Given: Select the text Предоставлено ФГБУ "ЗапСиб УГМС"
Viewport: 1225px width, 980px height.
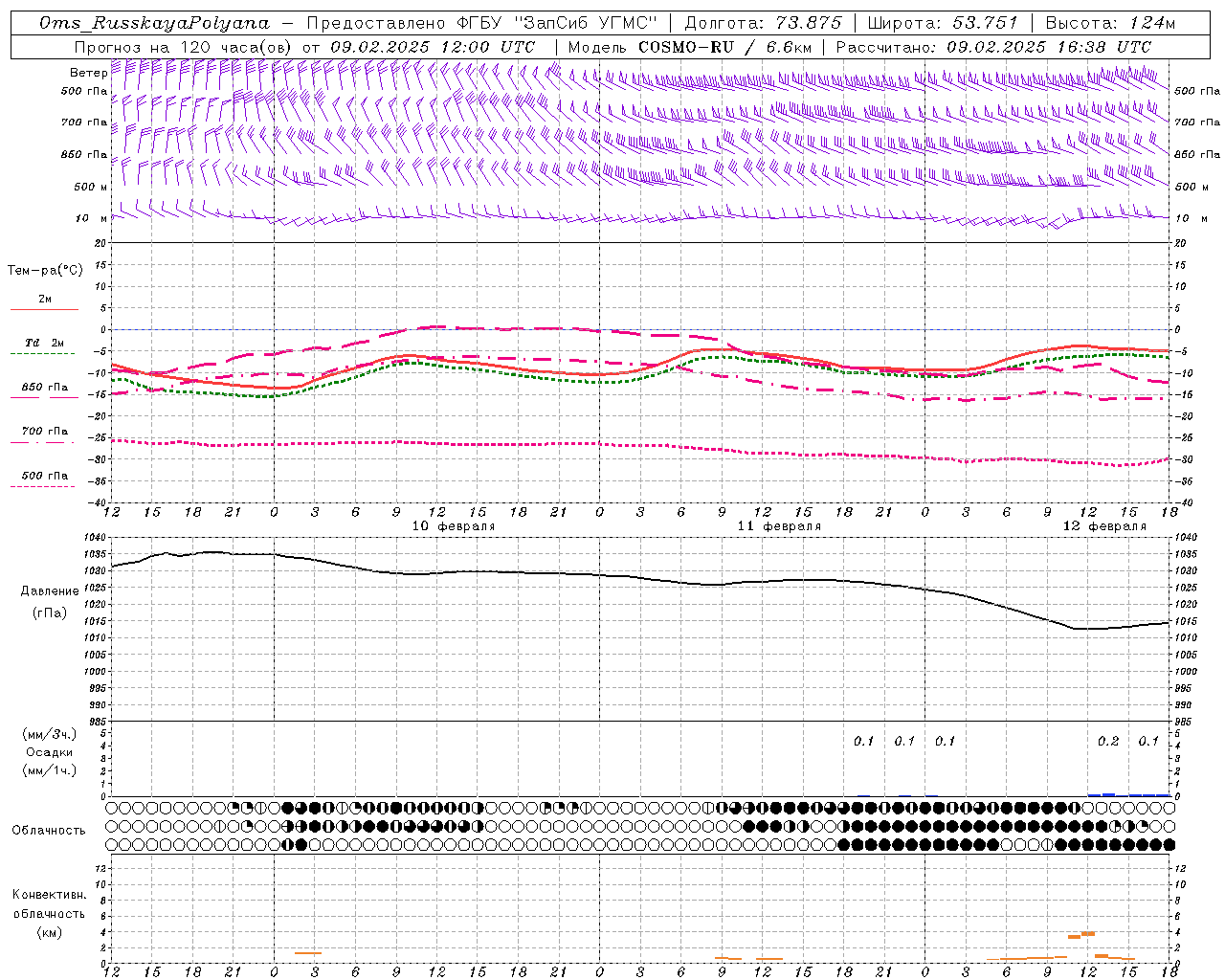Looking at the screenshot, I should click(482, 23).
